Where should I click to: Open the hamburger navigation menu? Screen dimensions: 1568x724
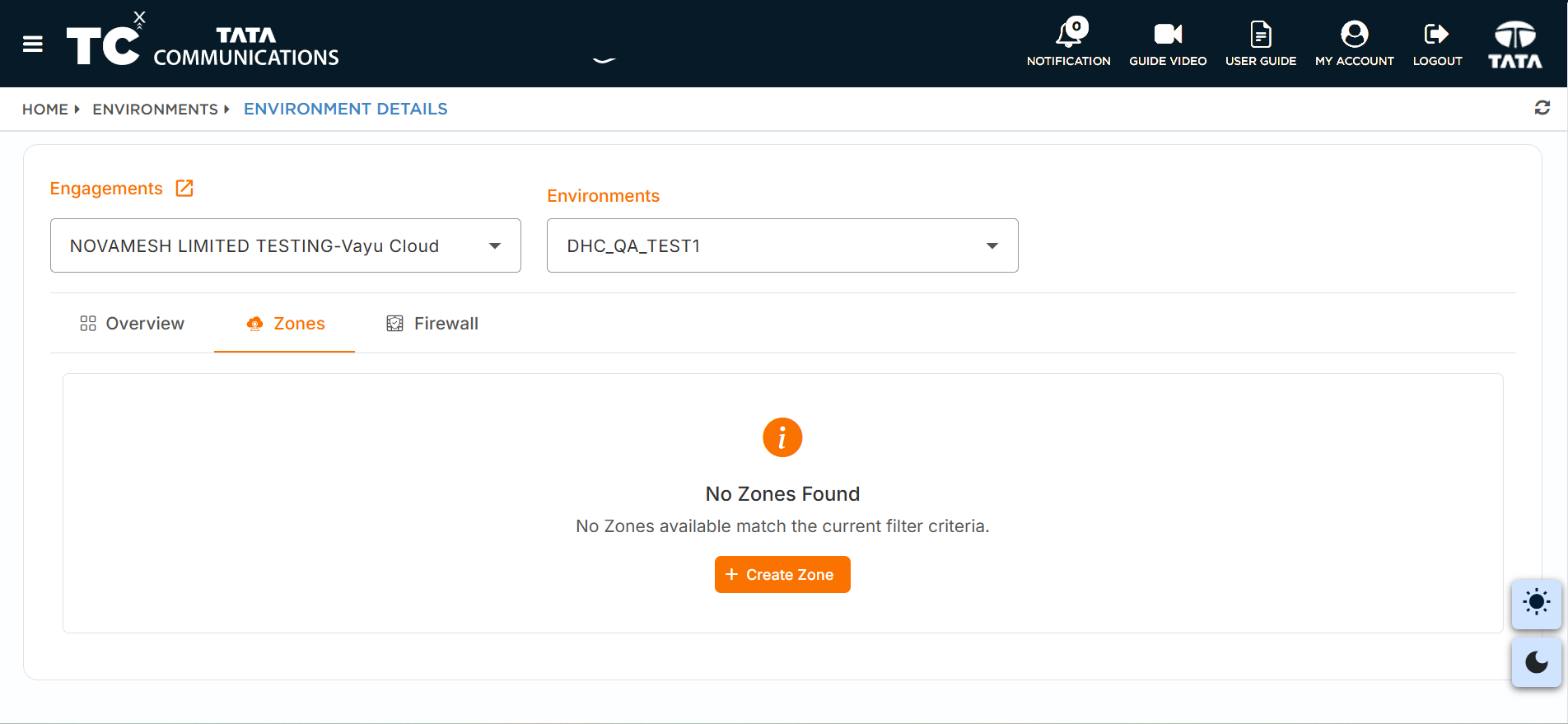click(x=33, y=44)
